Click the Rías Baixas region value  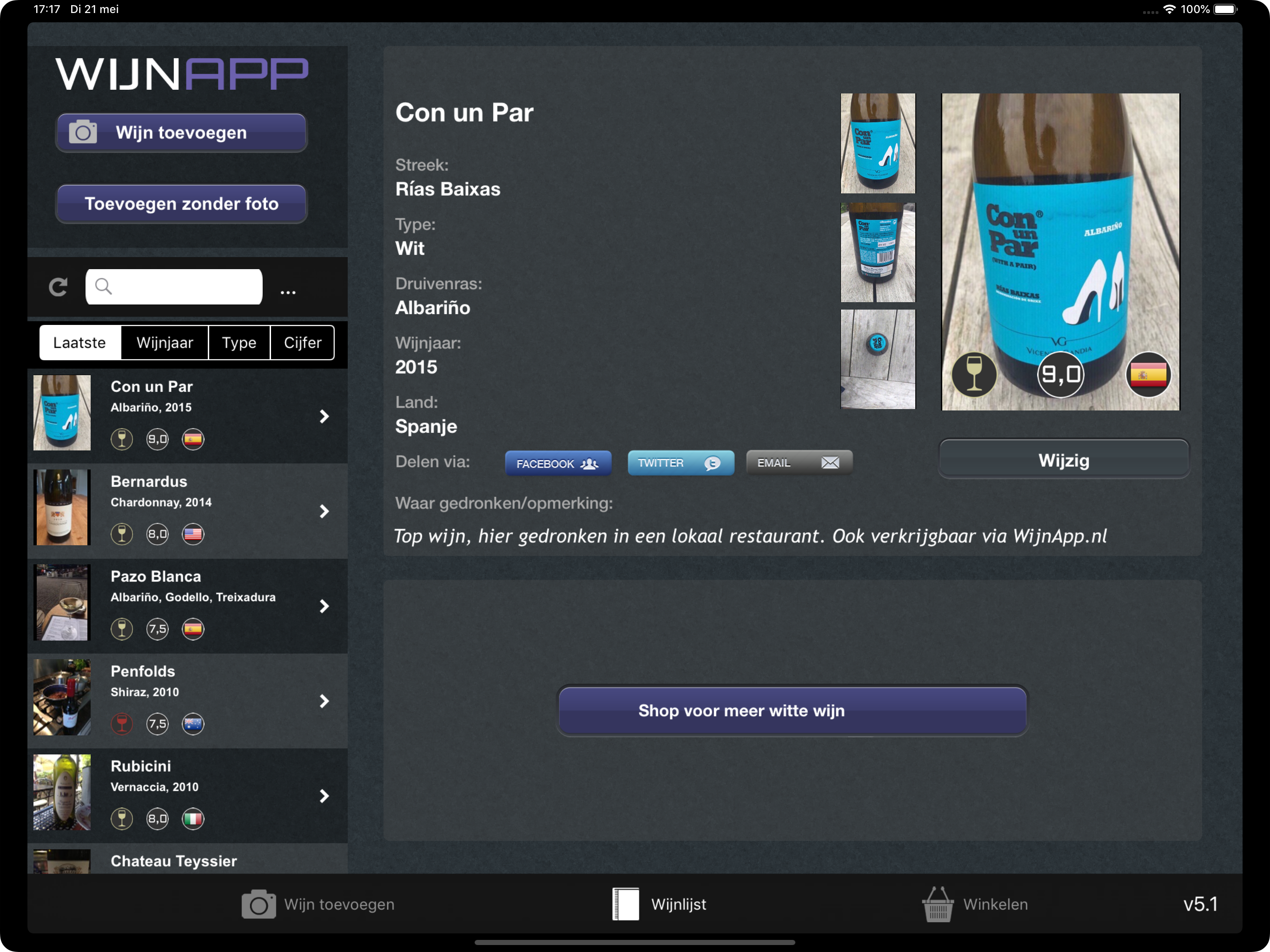(448, 189)
